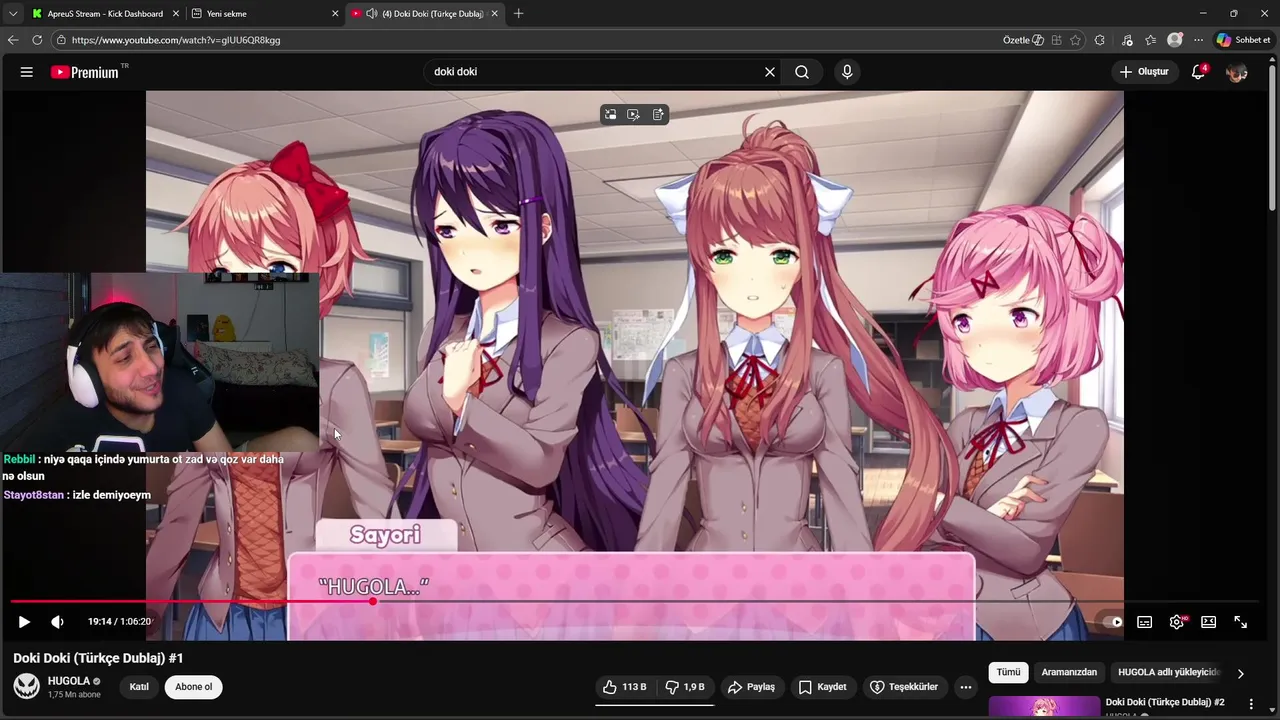Select the Tümü filter chip
The width and height of the screenshot is (1280, 720).
(x=1008, y=673)
